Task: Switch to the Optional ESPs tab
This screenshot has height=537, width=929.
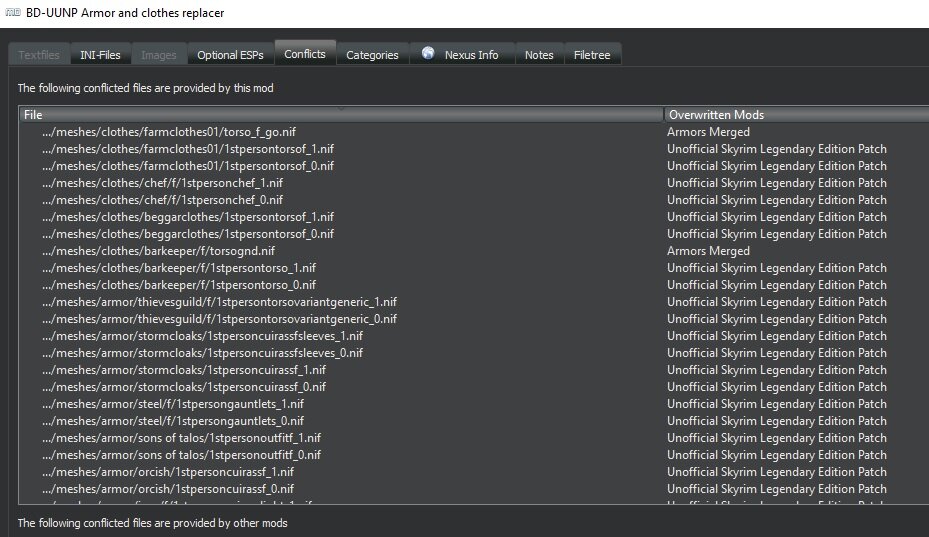Action: pos(230,55)
